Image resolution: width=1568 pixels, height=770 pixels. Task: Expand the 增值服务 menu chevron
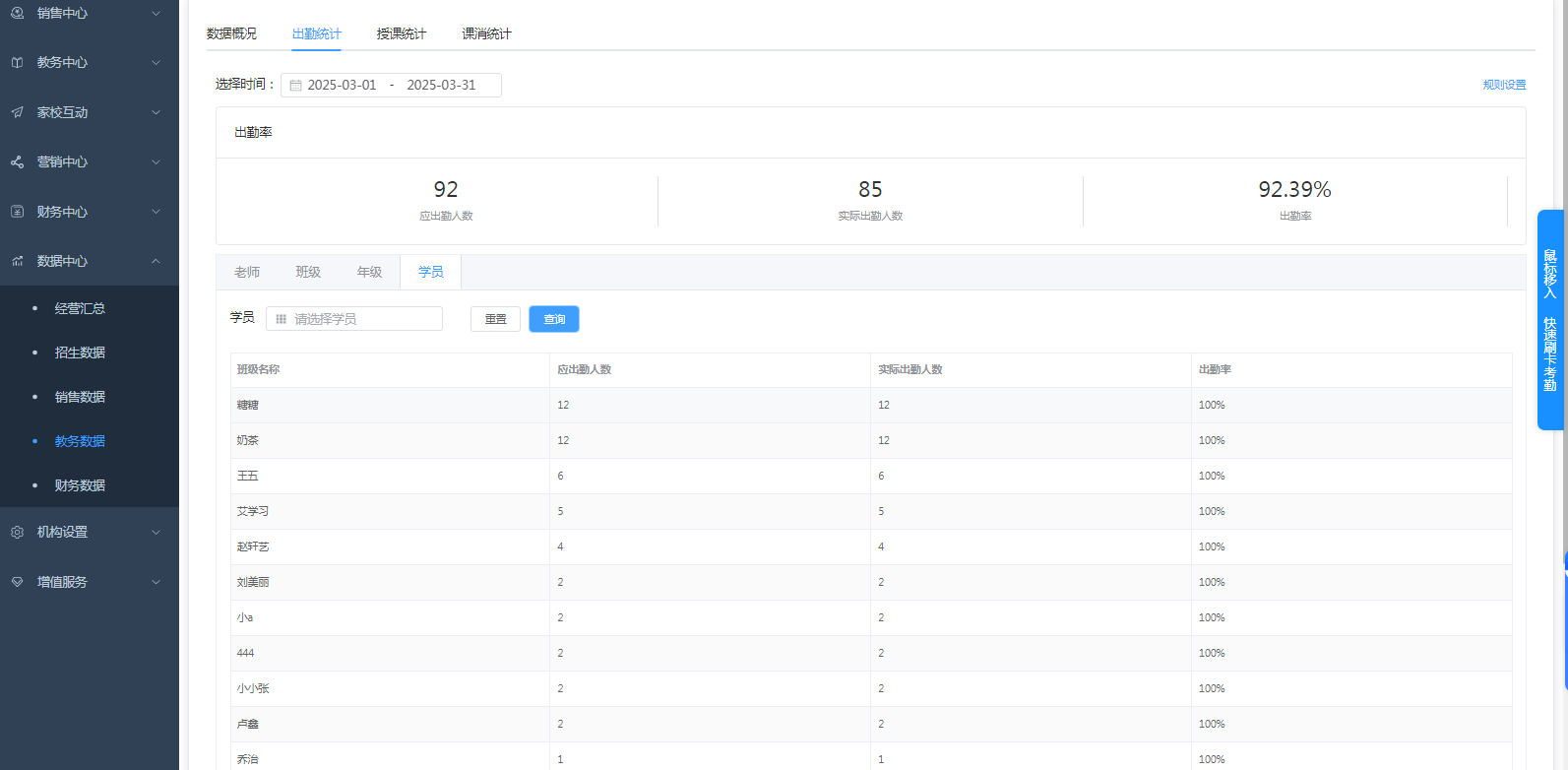point(156,582)
